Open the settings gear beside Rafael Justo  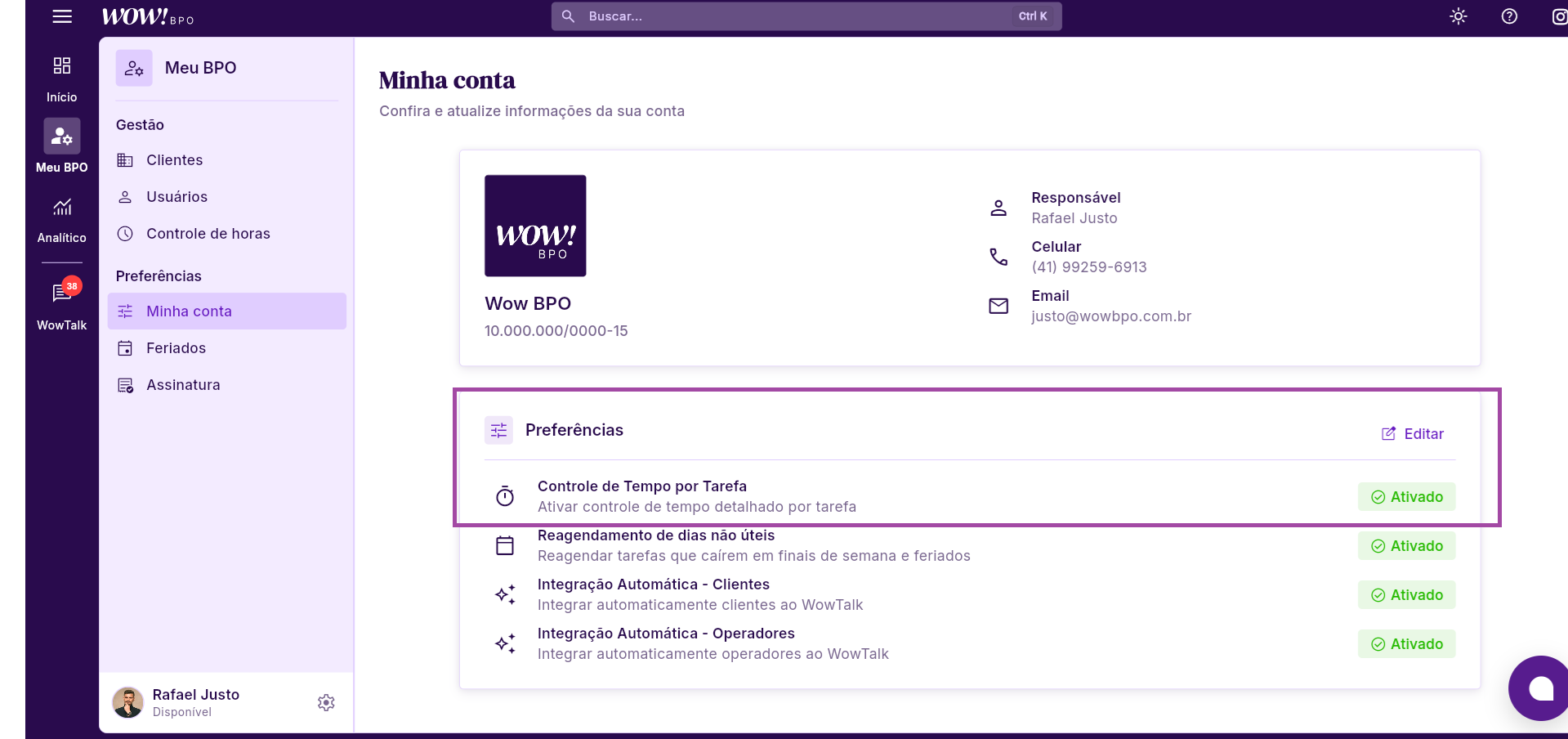(x=326, y=702)
